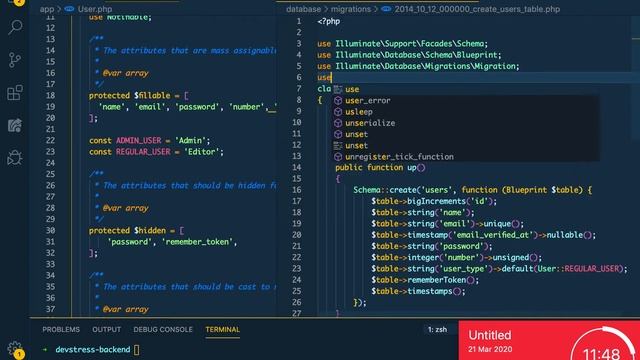Open the Search view in activity bar
This screenshot has height=360, width=640.
click(15, 27)
